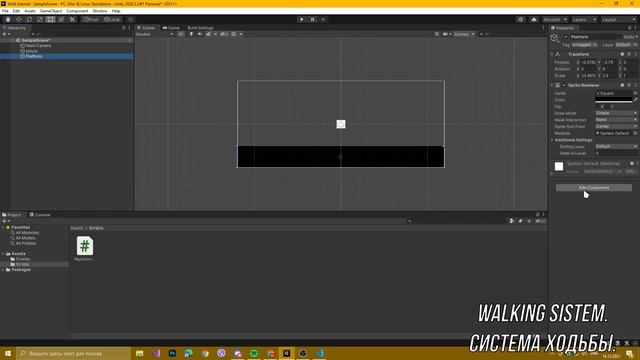Open scene camera settings icon
640x360 pixels.
pyautogui.click(x=446, y=34)
